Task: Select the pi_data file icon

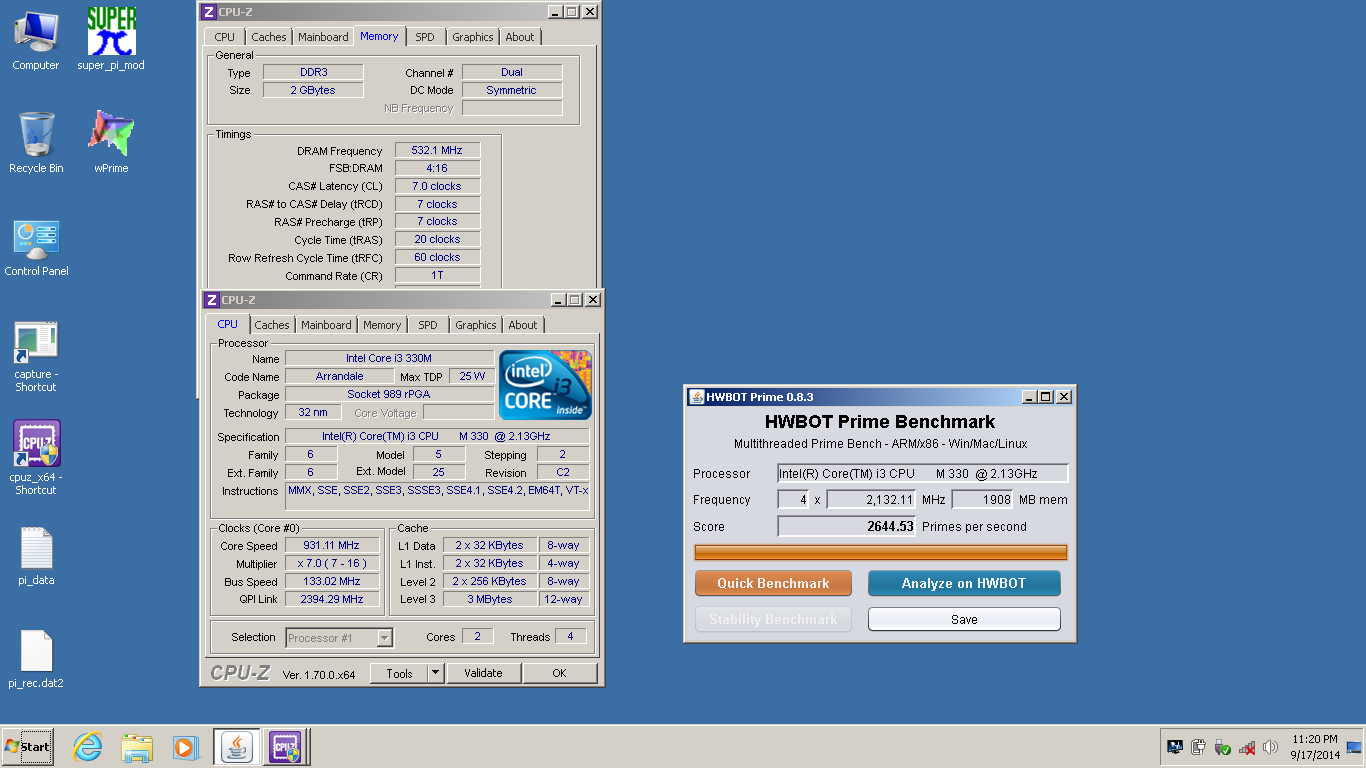Action: (x=36, y=556)
